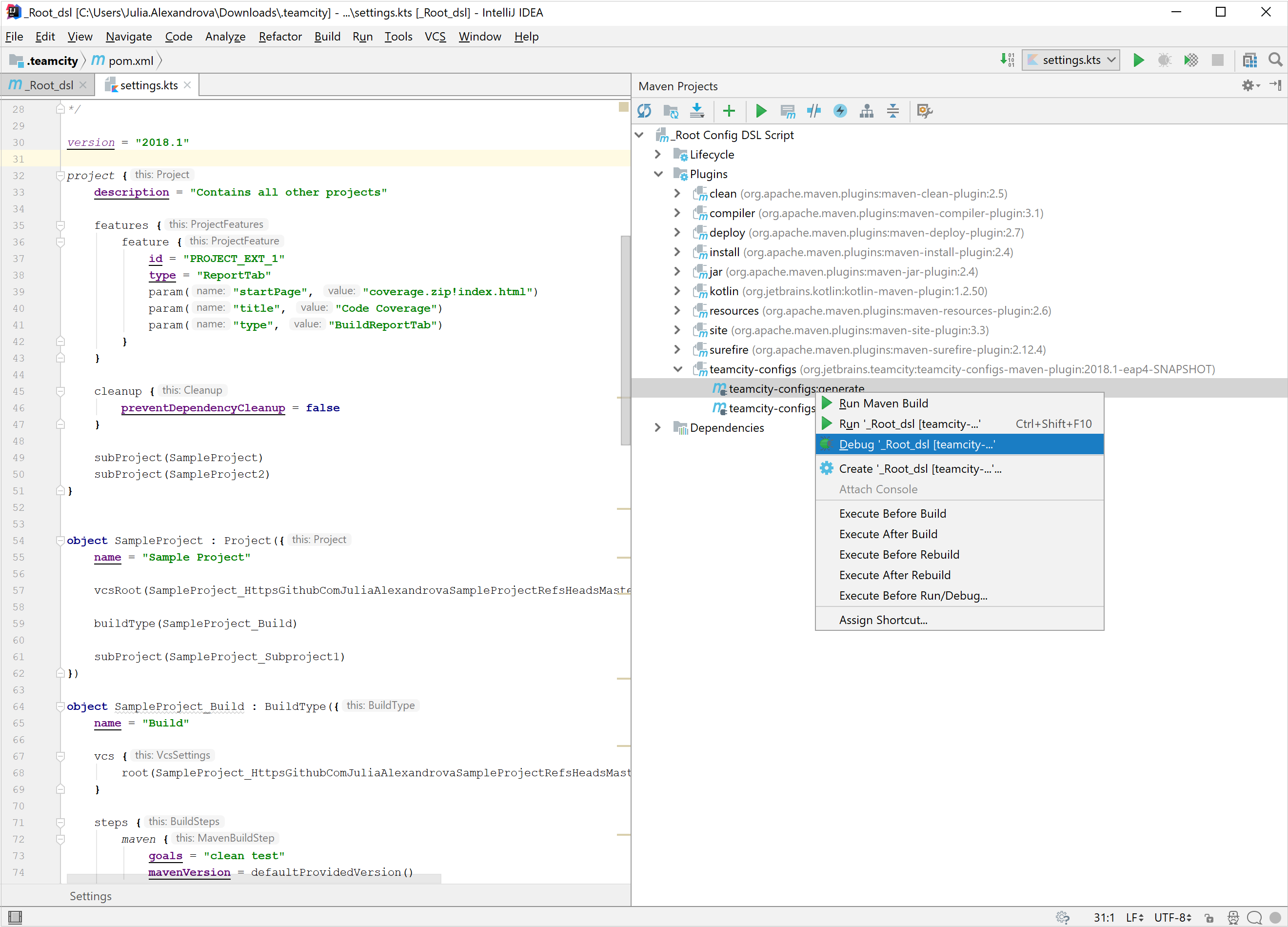Click 'Execute Before Run/Debug...' option

[913, 595]
